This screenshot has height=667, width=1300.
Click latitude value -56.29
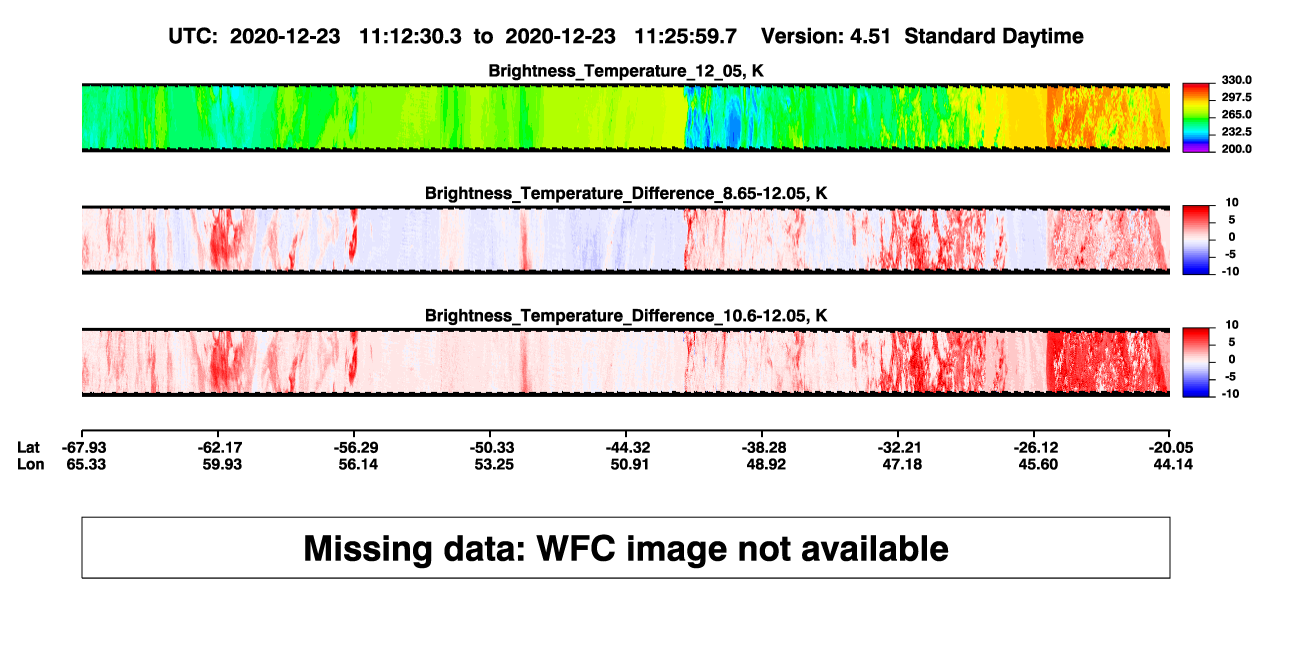pyautogui.click(x=354, y=447)
